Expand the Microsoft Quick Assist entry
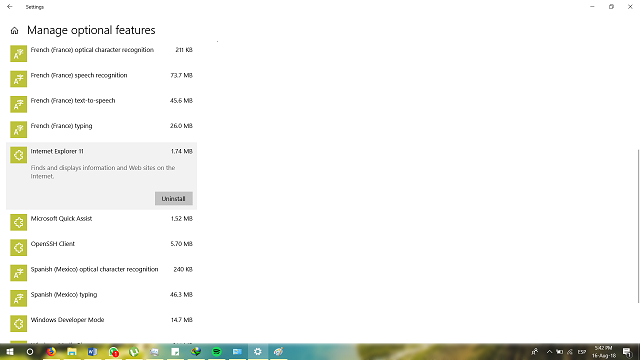This screenshot has width=640, height=360. pyautogui.click(x=102, y=222)
